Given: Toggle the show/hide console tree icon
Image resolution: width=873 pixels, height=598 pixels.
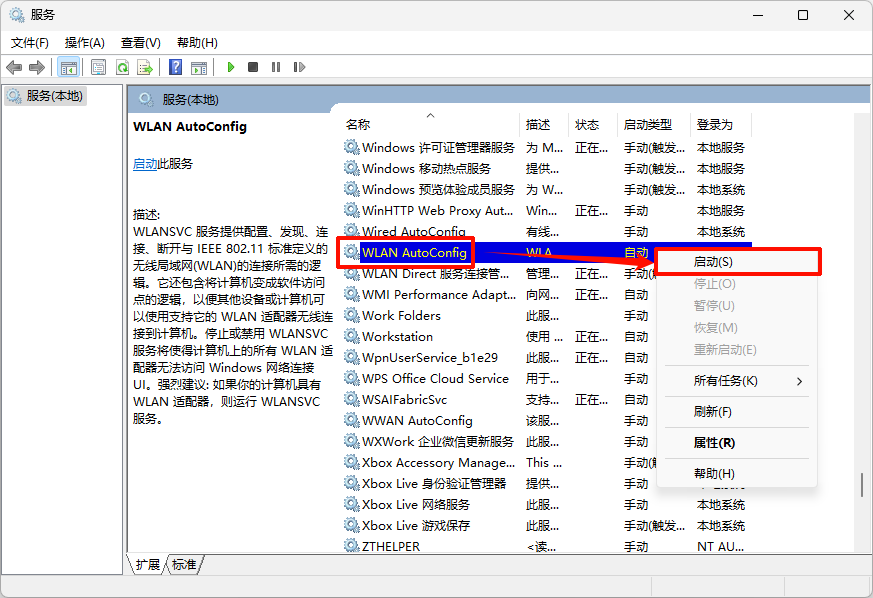Looking at the screenshot, I should coord(68,67).
